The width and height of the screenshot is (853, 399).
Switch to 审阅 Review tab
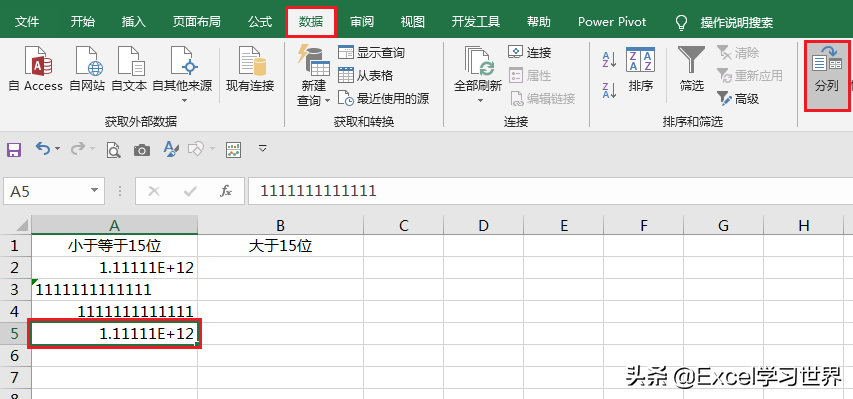[362, 22]
